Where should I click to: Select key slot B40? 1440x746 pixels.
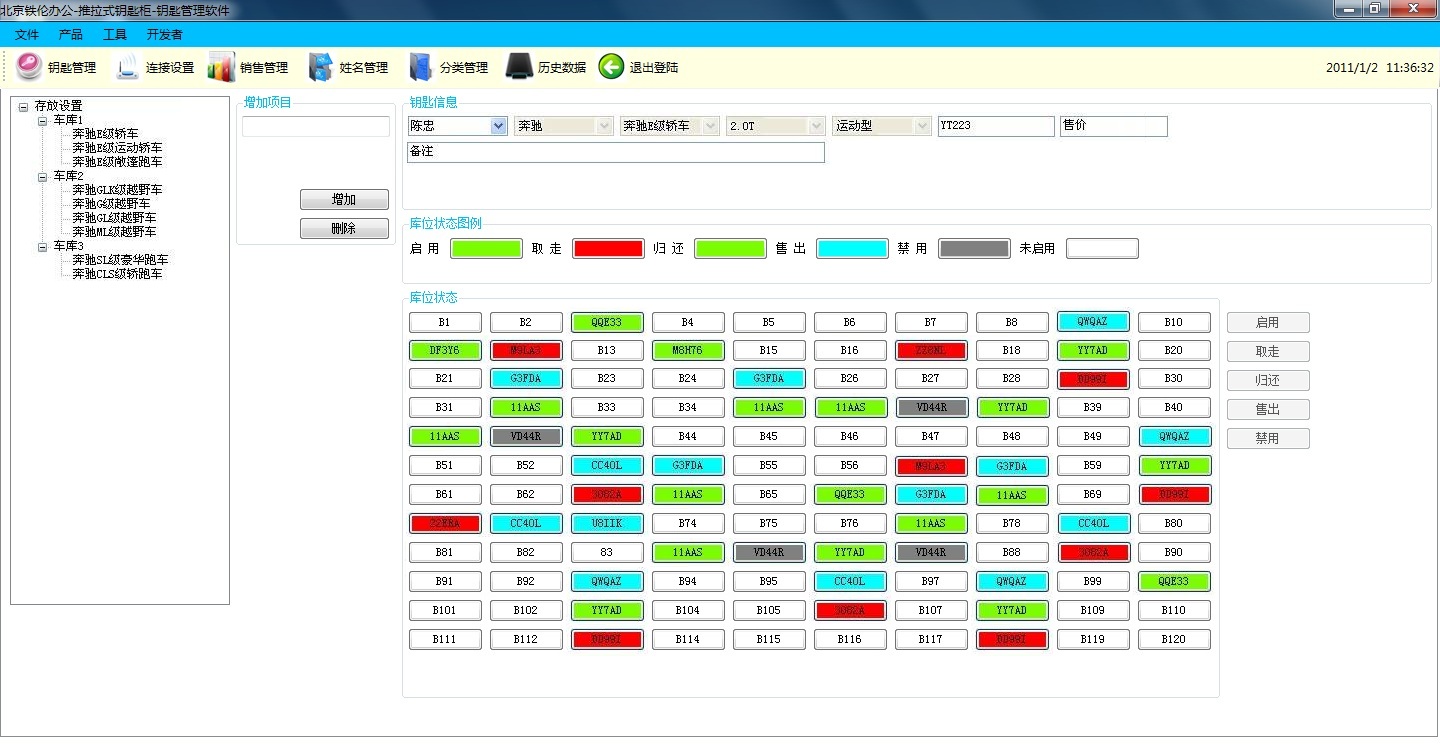coord(1174,408)
